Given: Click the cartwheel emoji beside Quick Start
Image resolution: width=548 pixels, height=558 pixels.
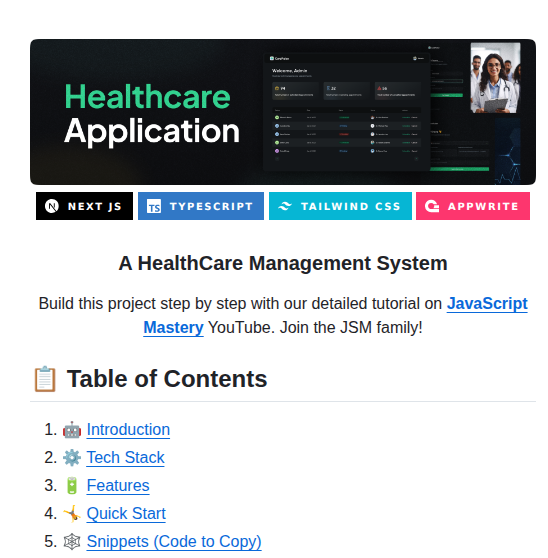Looking at the screenshot, I should point(72,514).
